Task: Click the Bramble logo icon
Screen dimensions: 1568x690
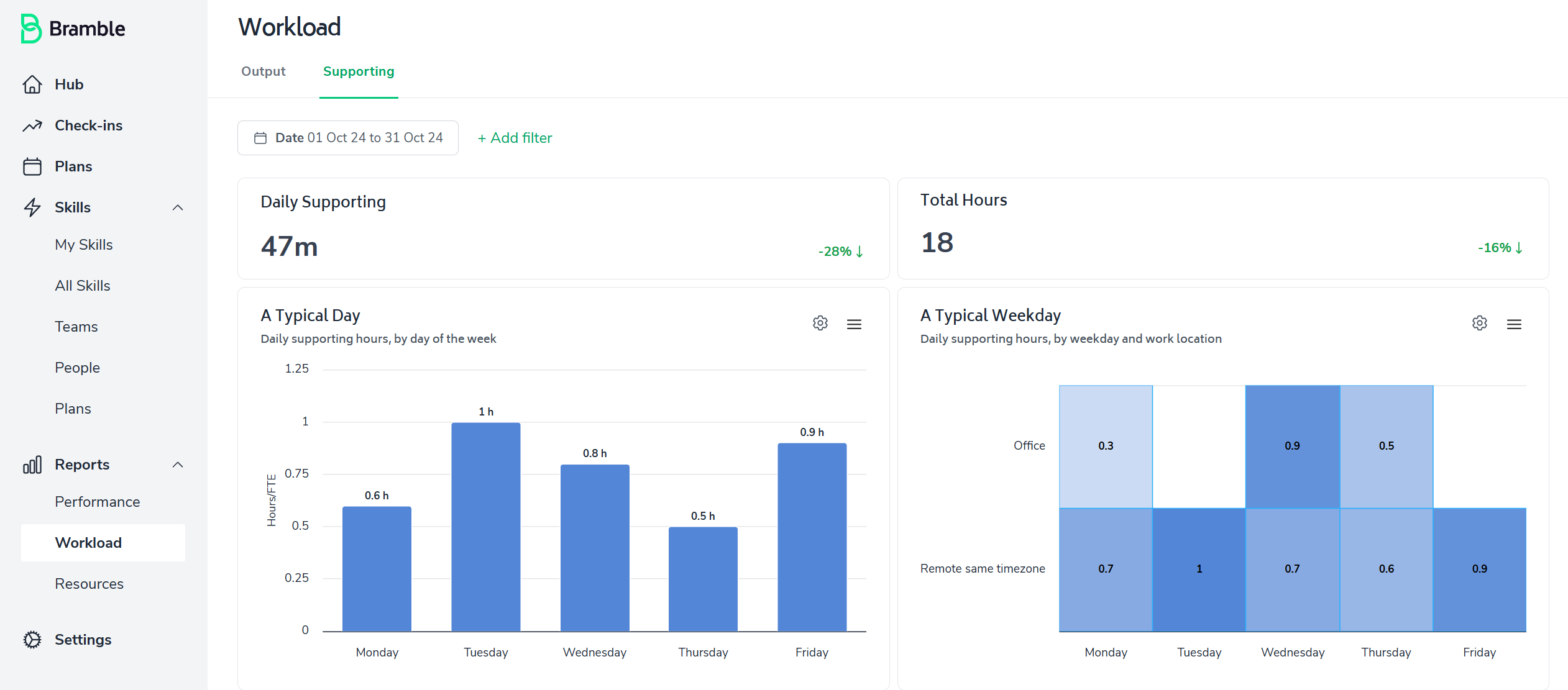Action: pyautogui.click(x=30, y=29)
